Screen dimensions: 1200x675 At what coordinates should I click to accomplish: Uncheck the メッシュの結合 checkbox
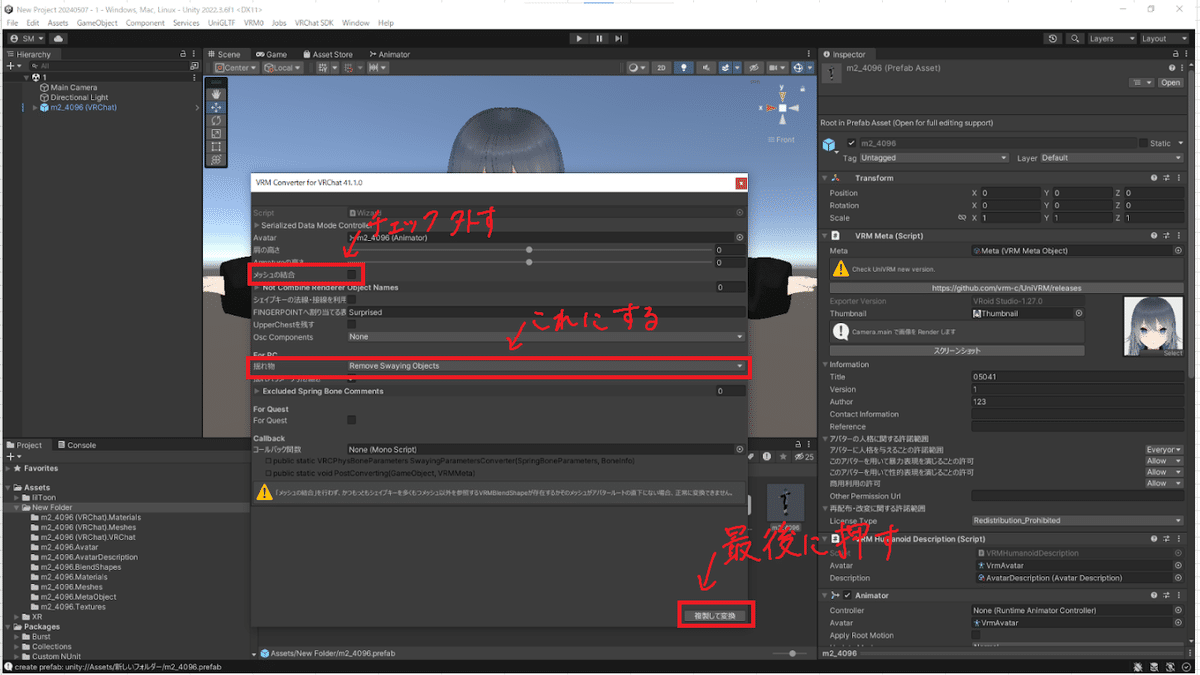pos(352,274)
